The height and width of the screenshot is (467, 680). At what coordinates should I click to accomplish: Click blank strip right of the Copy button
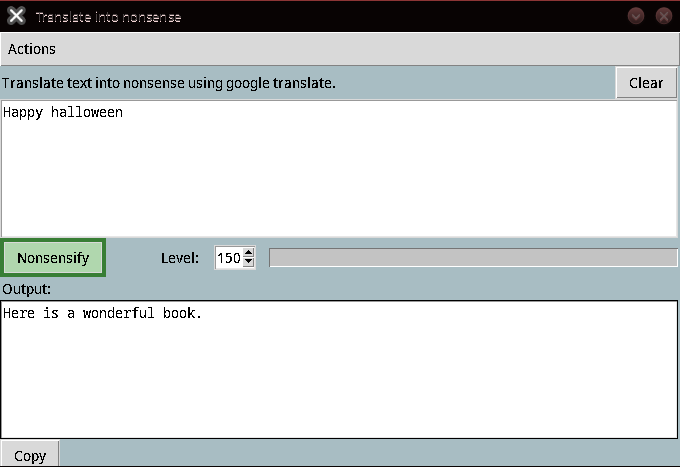(370, 455)
